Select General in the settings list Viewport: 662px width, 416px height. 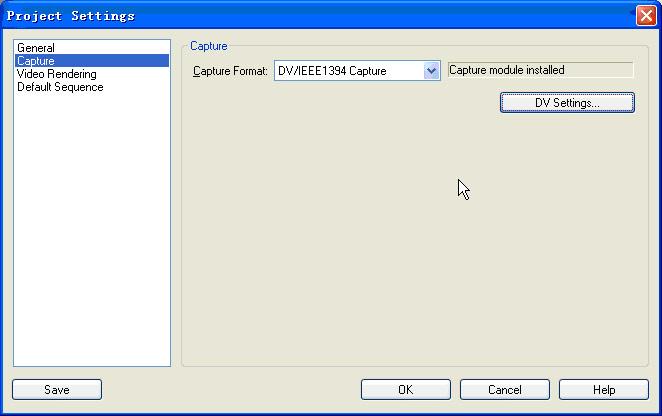click(x=92, y=48)
